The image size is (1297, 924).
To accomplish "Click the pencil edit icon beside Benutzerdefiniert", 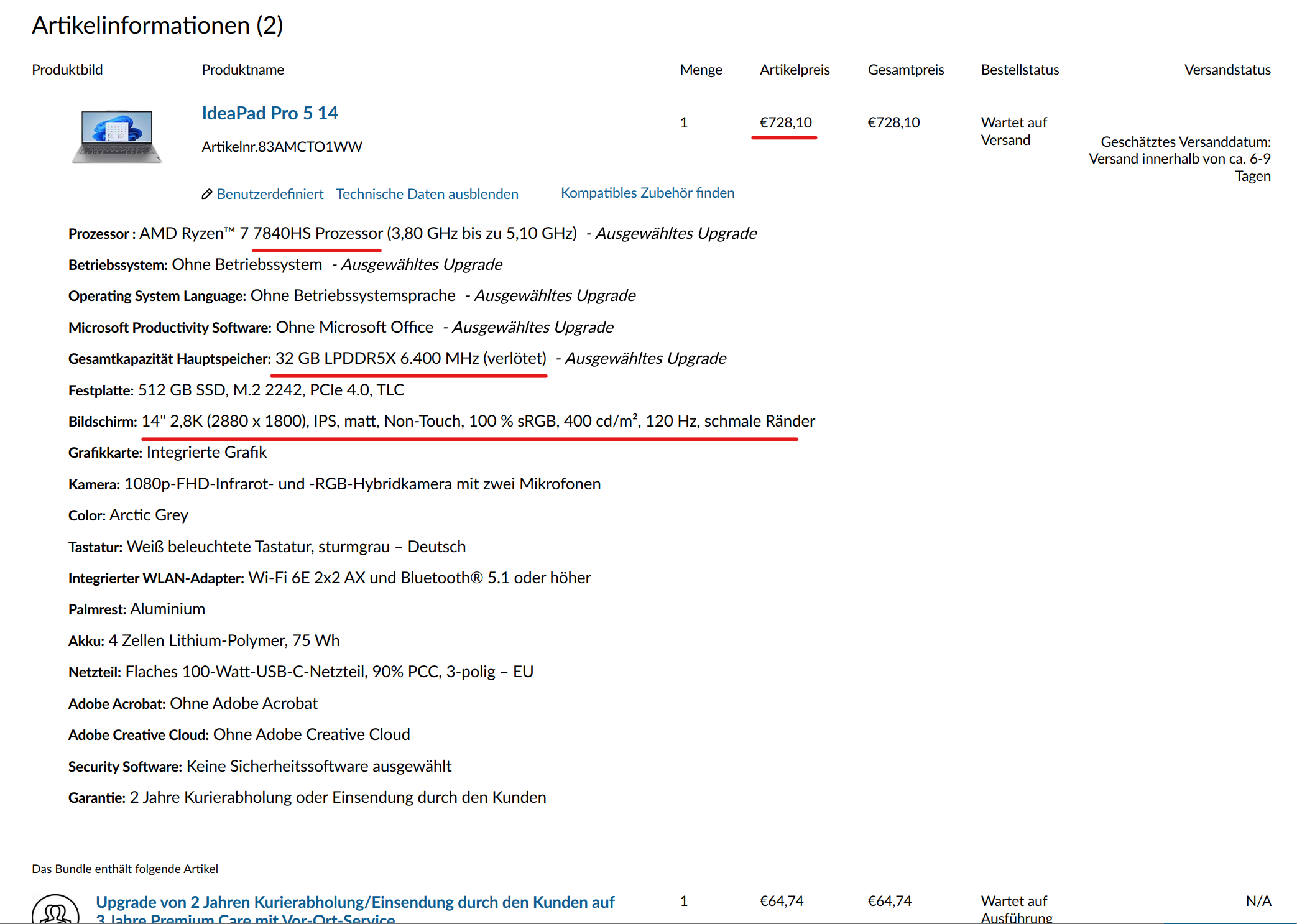I will point(207,194).
